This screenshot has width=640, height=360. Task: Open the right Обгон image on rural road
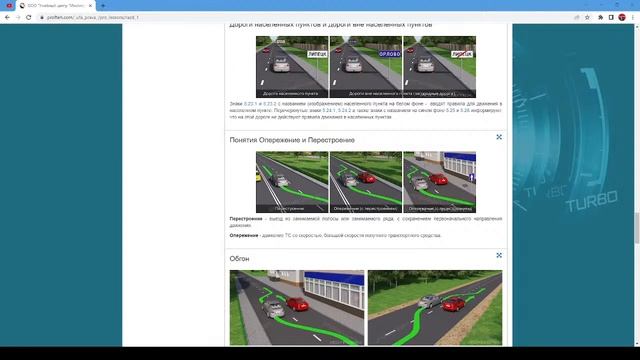coord(435,308)
